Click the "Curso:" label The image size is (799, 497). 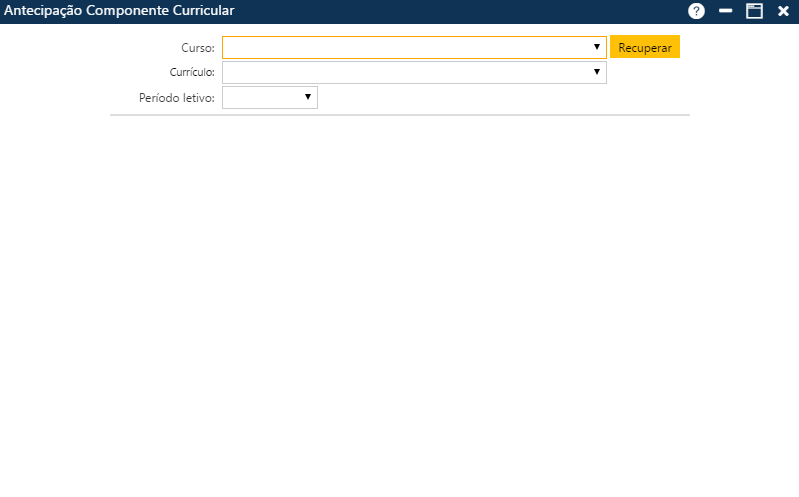tap(197, 48)
